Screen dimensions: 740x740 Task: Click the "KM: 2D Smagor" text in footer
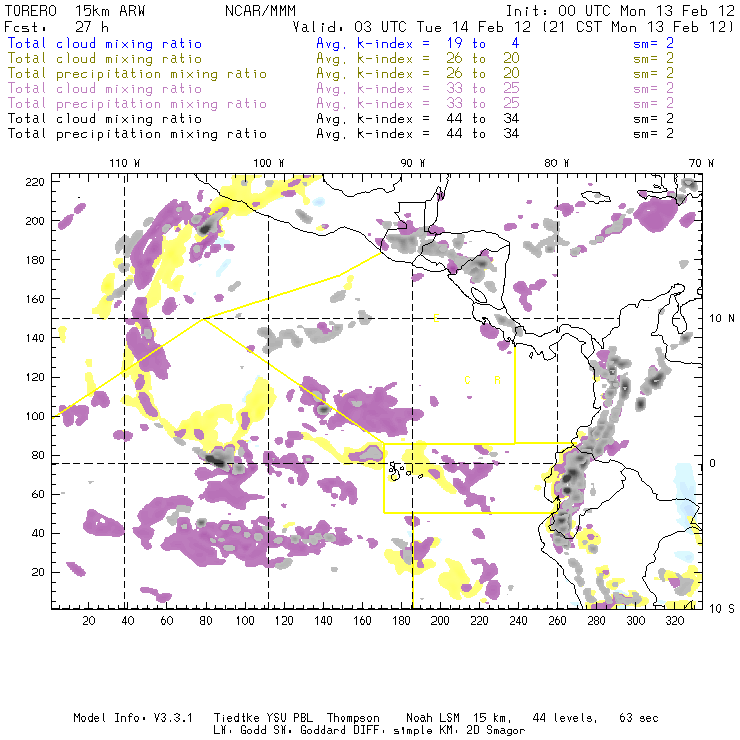tap(481, 731)
